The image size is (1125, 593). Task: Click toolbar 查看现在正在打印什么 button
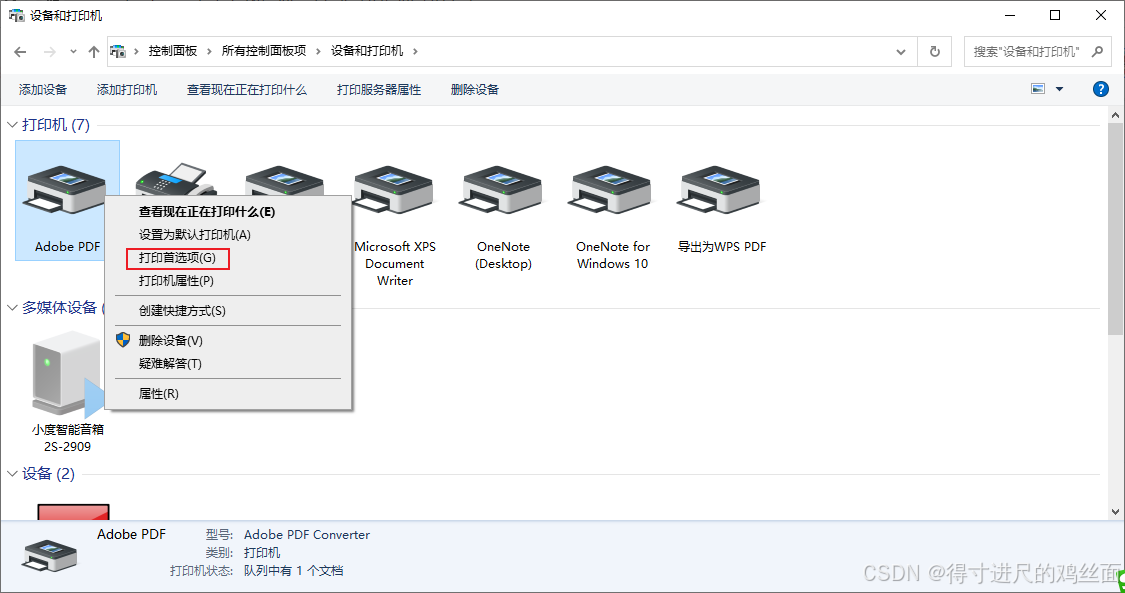coord(247,90)
